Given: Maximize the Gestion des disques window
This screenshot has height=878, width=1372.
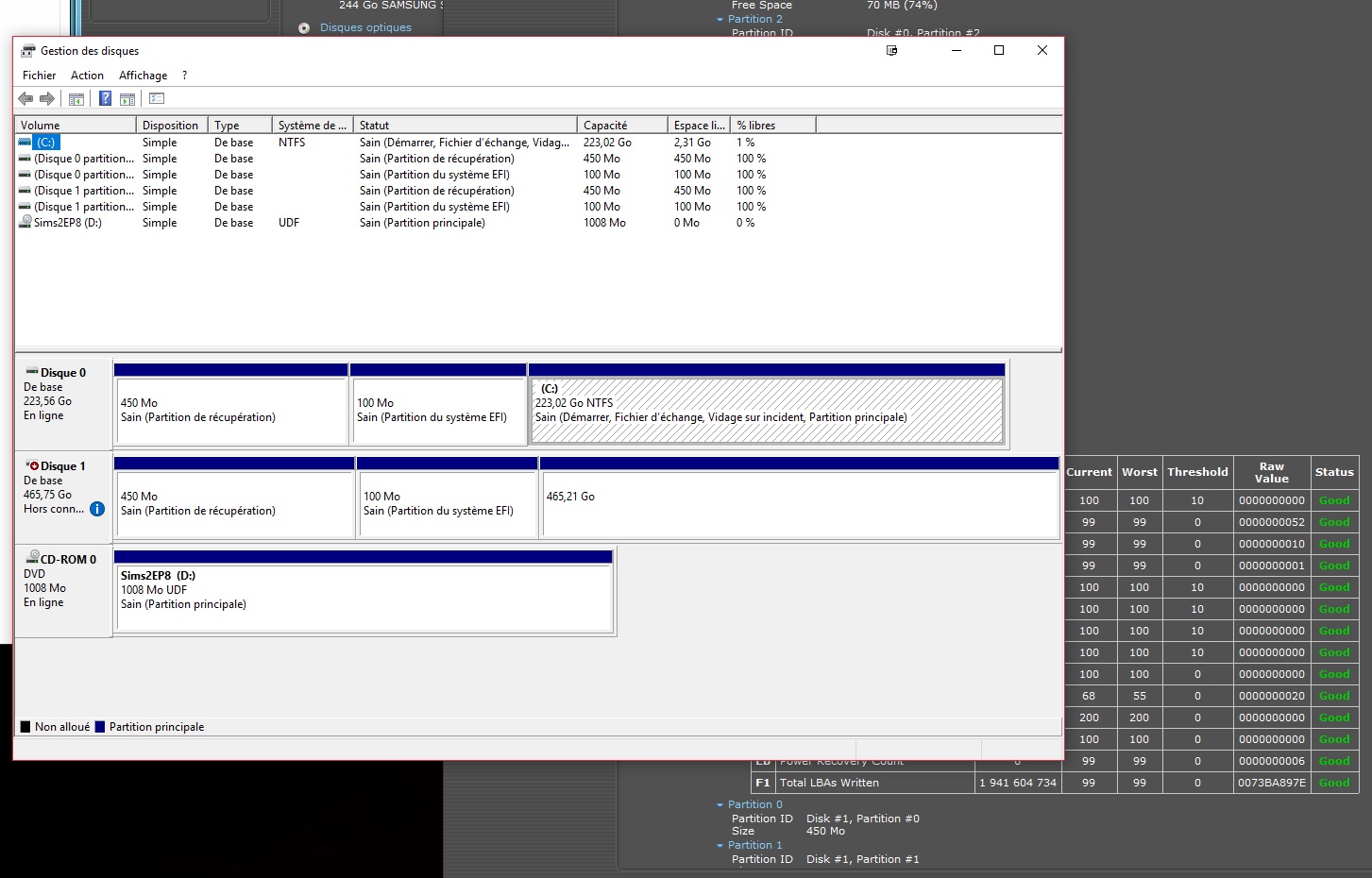Looking at the screenshot, I should 999,51.
